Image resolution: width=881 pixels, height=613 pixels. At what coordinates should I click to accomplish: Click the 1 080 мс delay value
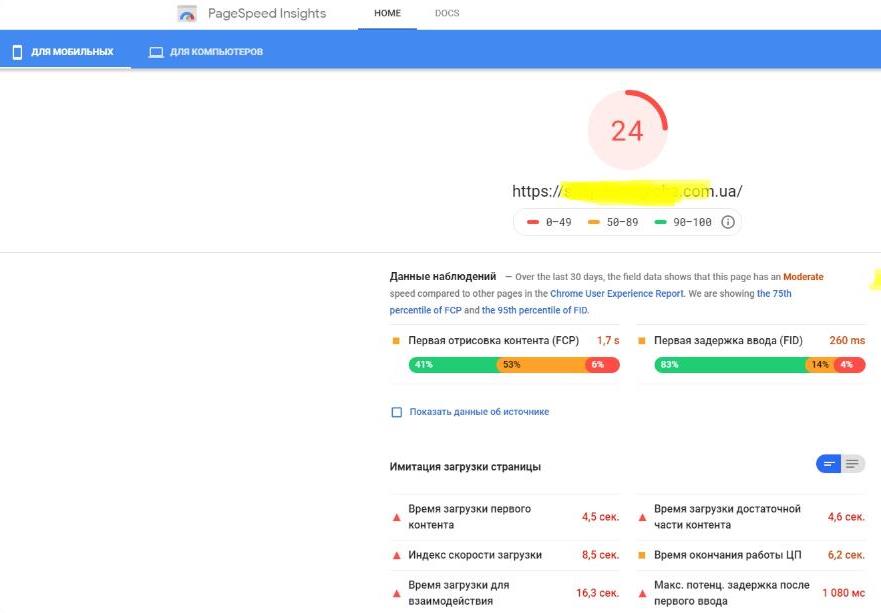pyautogui.click(x=844, y=593)
